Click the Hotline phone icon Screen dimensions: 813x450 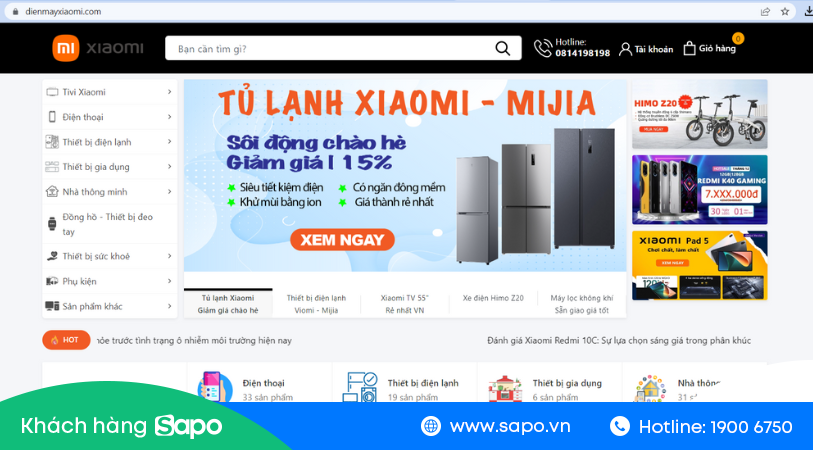[x=543, y=48]
